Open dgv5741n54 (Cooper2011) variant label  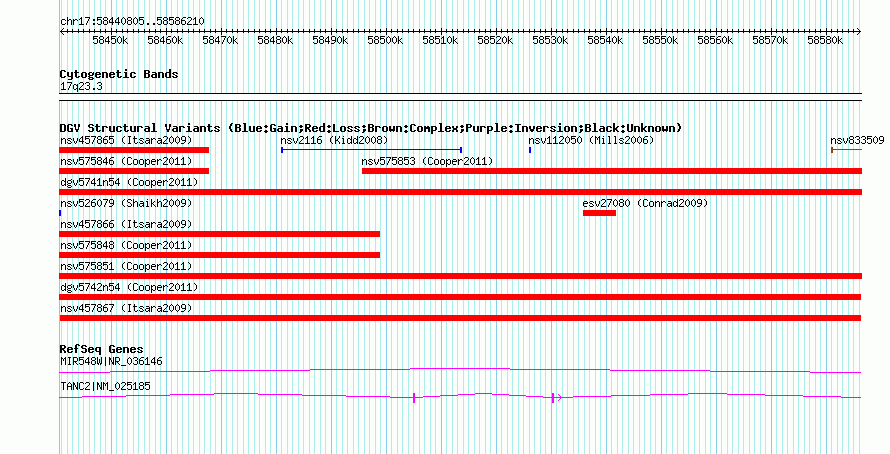(x=129, y=182)
